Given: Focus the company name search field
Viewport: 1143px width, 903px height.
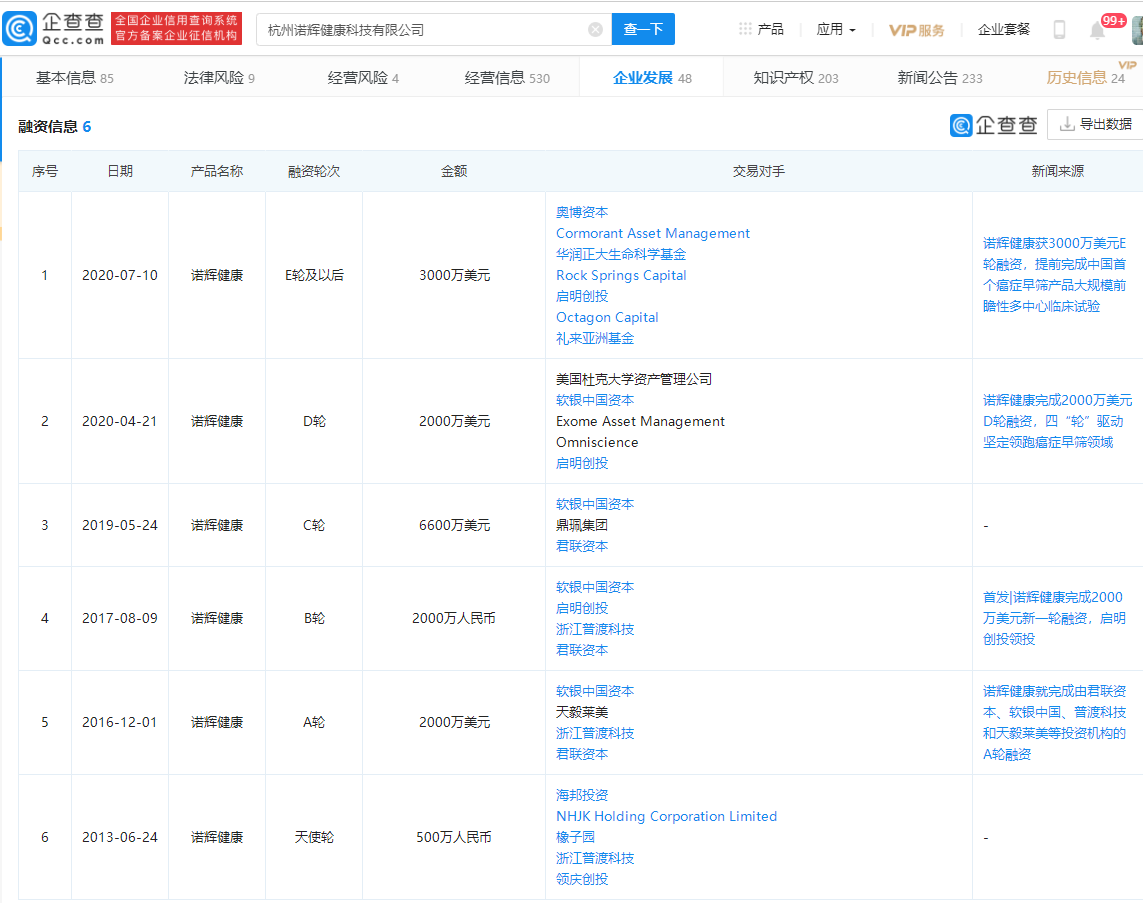Looking at the screenshot, I should (434, 30).
